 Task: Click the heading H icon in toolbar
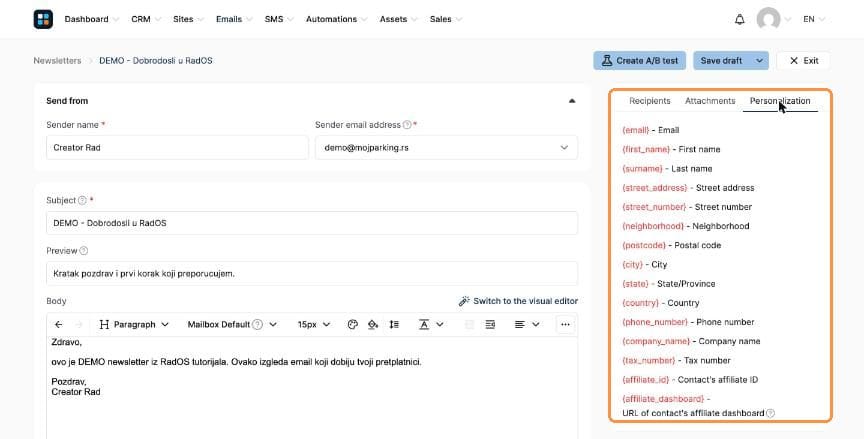pyautogui.click(x=104, y=324)
